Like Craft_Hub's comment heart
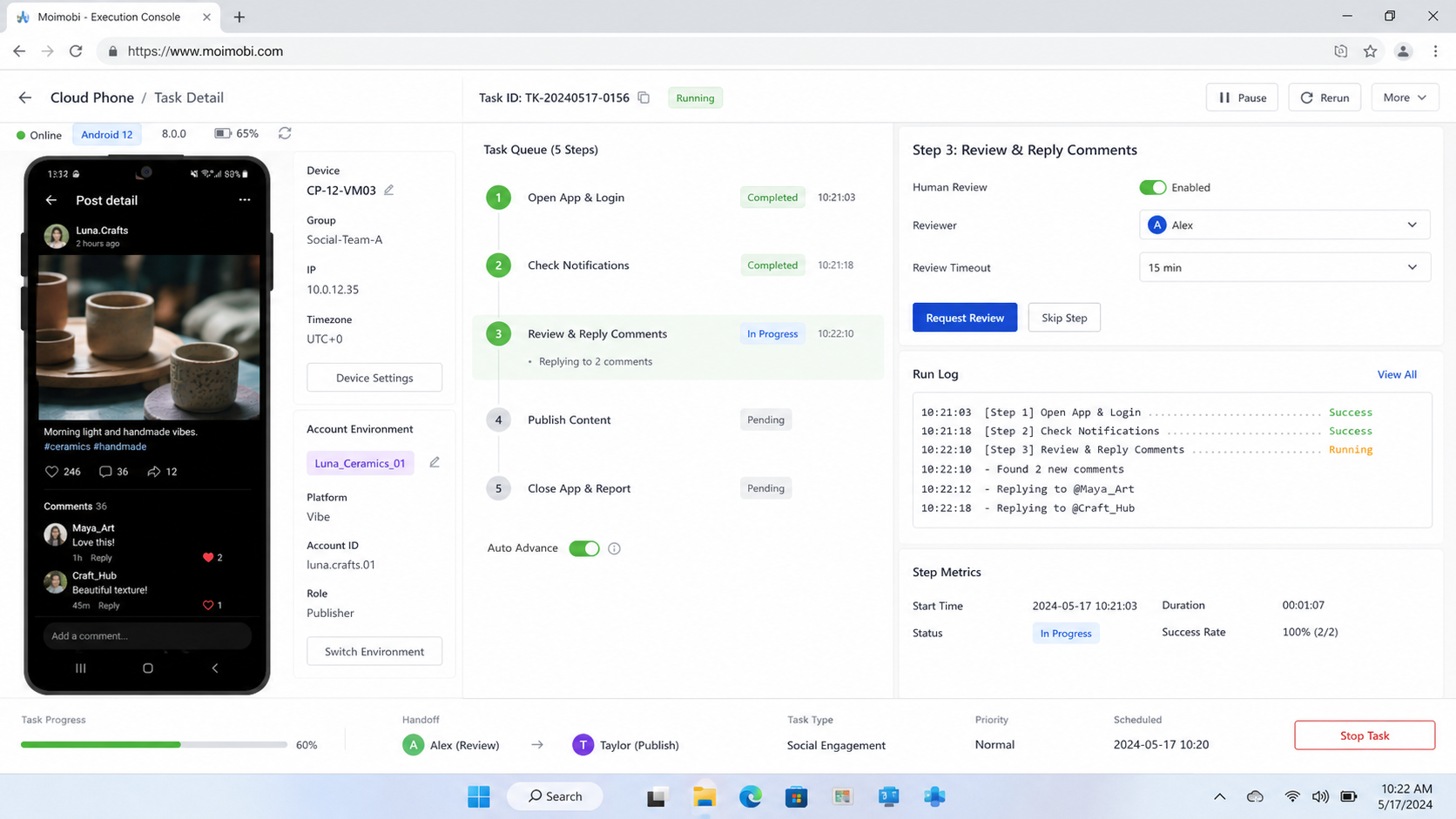The height and width of the screenshot is (819, 1456). [x=208, y=605]
